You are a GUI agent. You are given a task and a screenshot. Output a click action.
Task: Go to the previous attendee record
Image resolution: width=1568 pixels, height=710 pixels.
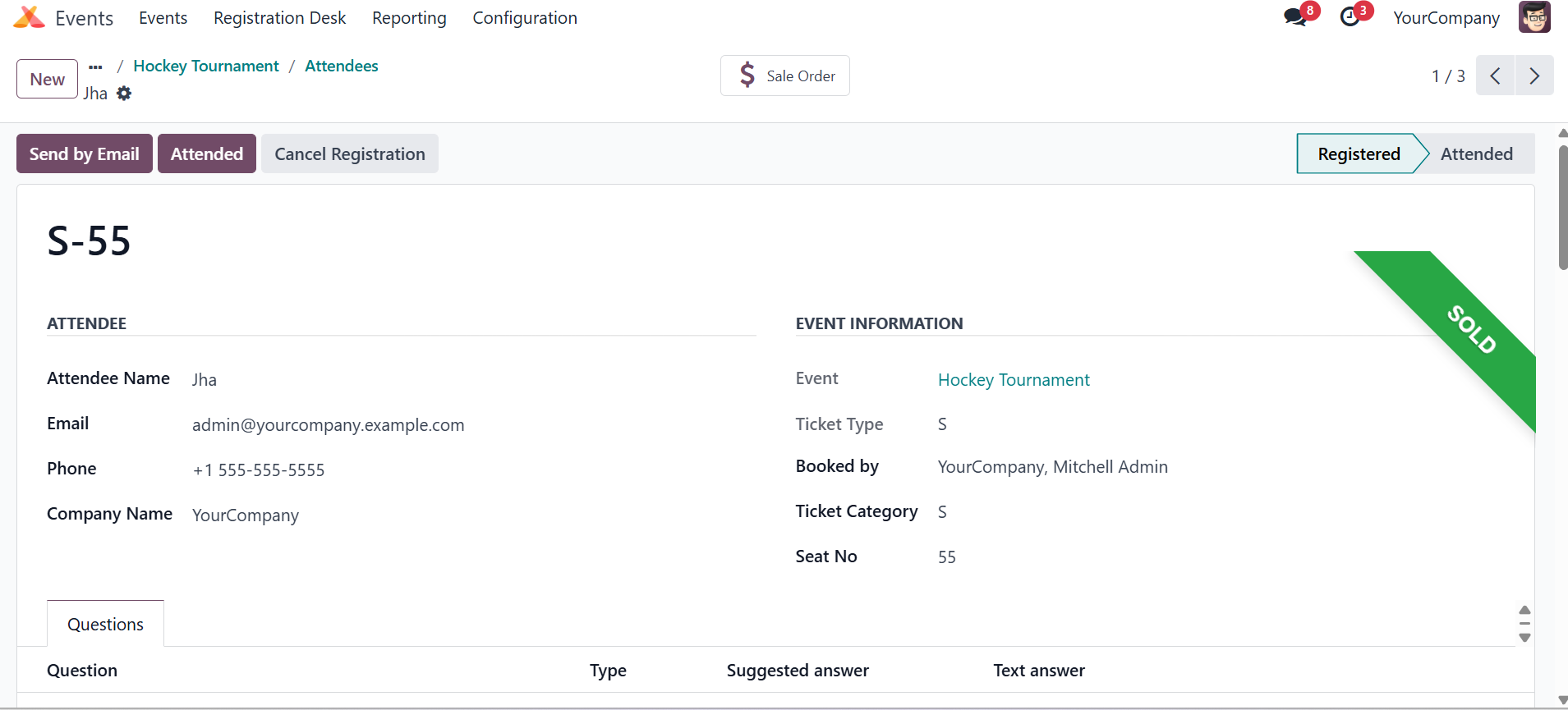pos(1495,76)
